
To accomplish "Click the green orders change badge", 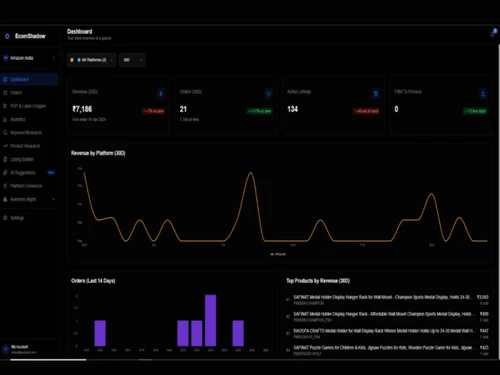I will coord(260,111).
